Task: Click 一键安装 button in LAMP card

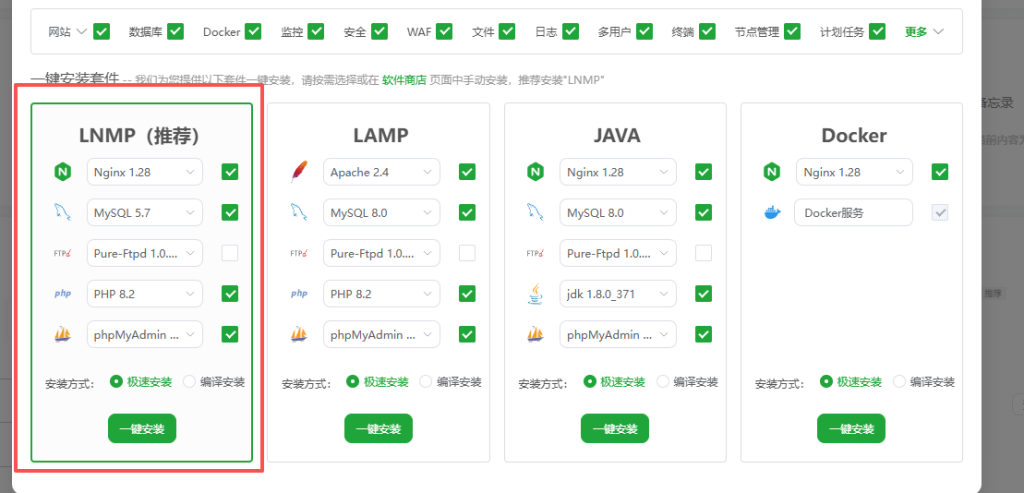Action: pyautogui.click(x=379, y=428)
